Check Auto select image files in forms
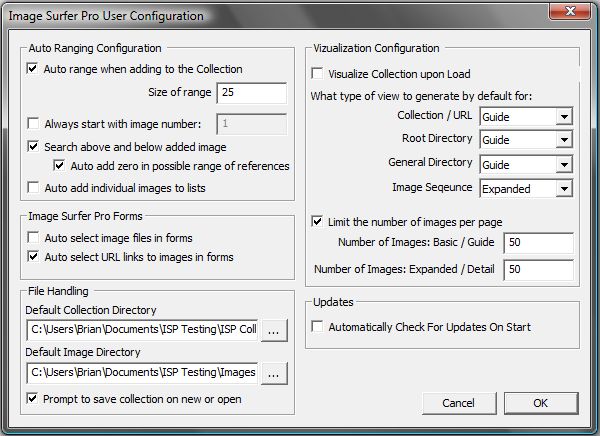600x436 pixels. click(x=33, y=238)
